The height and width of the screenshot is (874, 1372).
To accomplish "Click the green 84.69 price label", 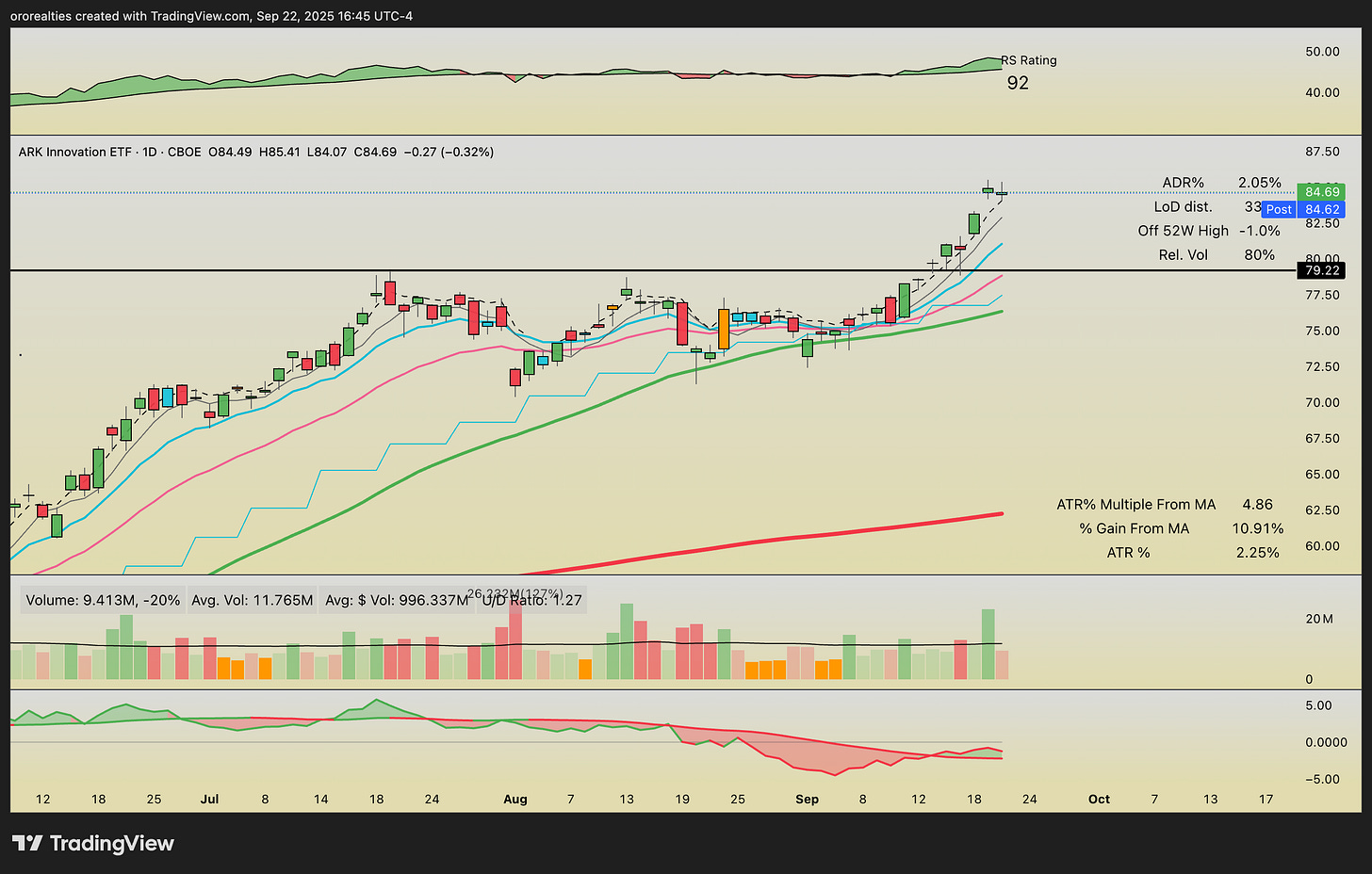I will [1323, 192].
